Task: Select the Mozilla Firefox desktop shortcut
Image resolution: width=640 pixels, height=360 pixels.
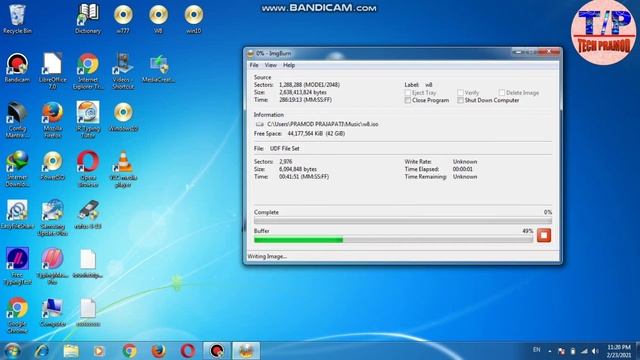Action: (x=53, y=120)
